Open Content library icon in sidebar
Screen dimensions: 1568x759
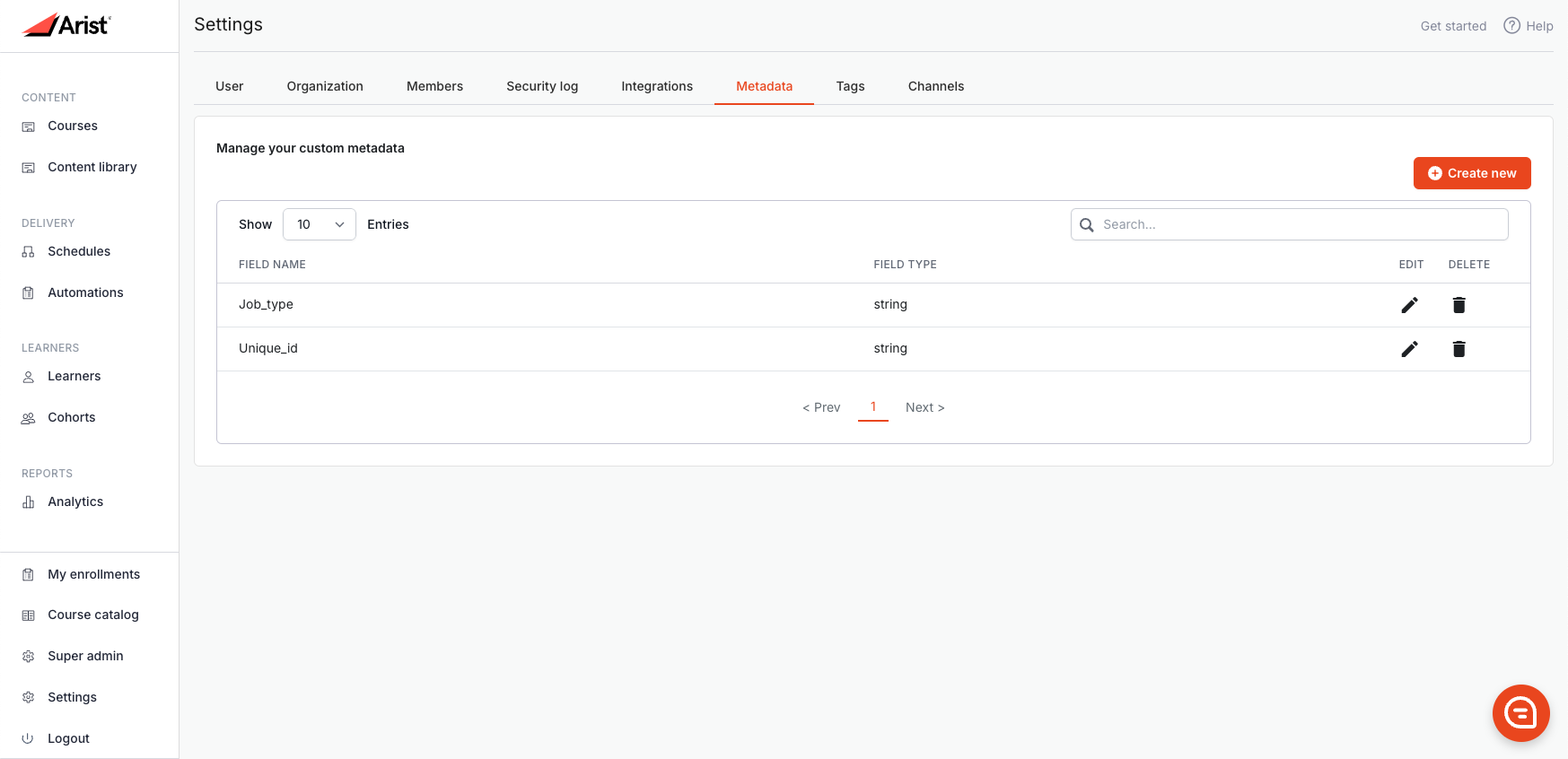pos(29,168)
